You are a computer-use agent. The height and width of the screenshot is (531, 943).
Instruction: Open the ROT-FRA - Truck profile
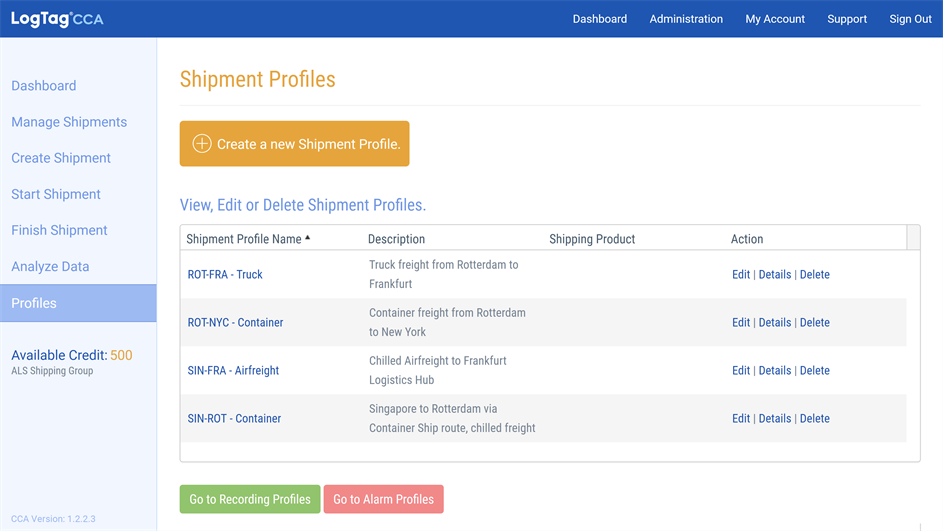225,274
